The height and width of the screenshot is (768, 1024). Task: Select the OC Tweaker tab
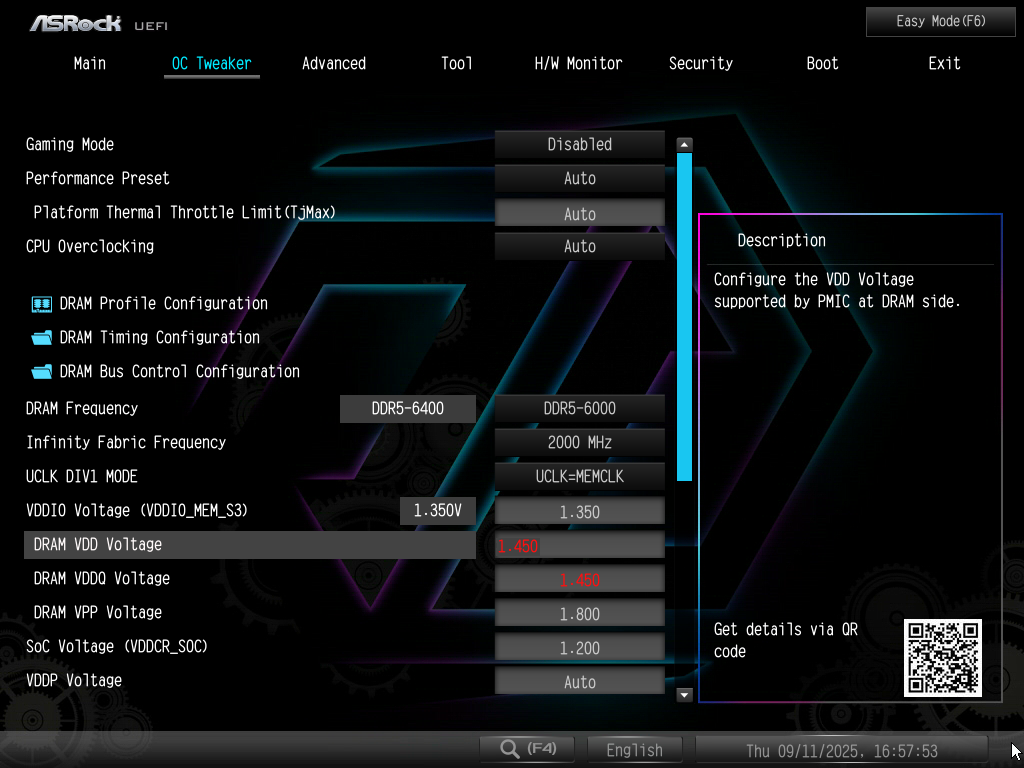(x=212, y=63)
